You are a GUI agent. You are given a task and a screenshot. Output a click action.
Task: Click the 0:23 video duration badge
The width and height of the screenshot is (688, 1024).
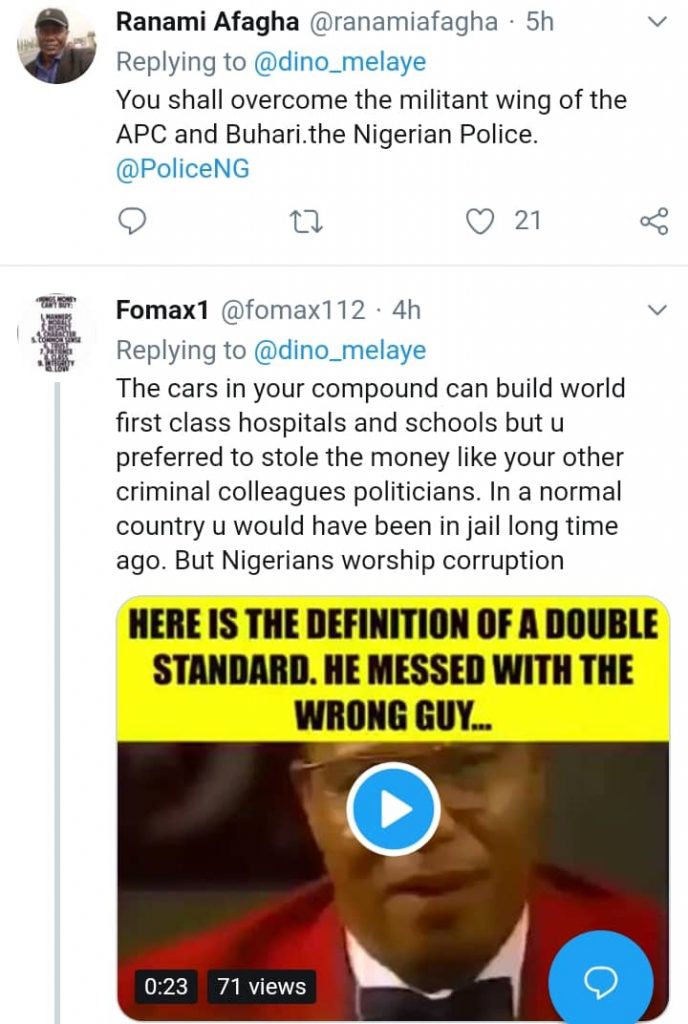(166, 986)
